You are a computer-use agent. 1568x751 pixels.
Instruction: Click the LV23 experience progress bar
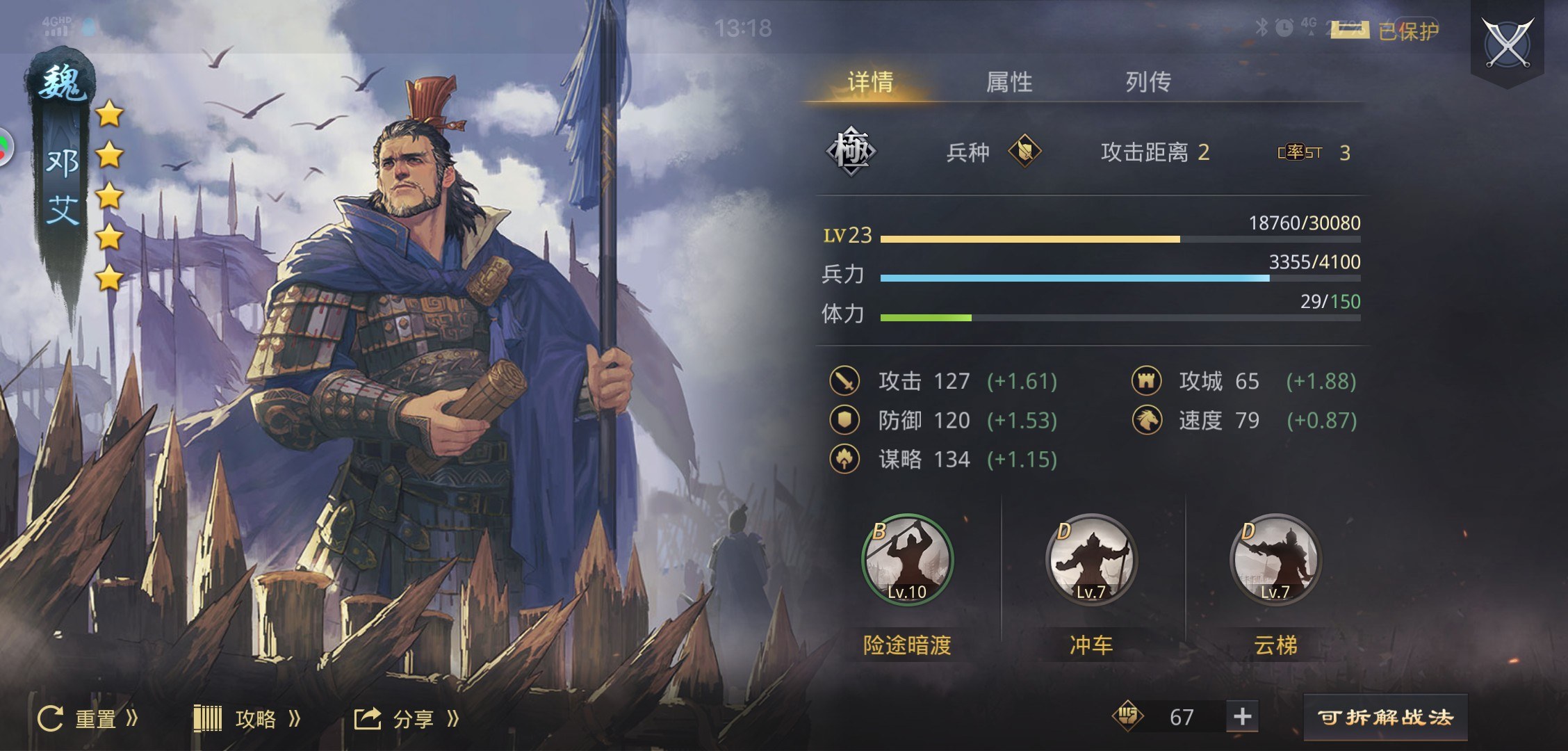(x=1120, y=239)
